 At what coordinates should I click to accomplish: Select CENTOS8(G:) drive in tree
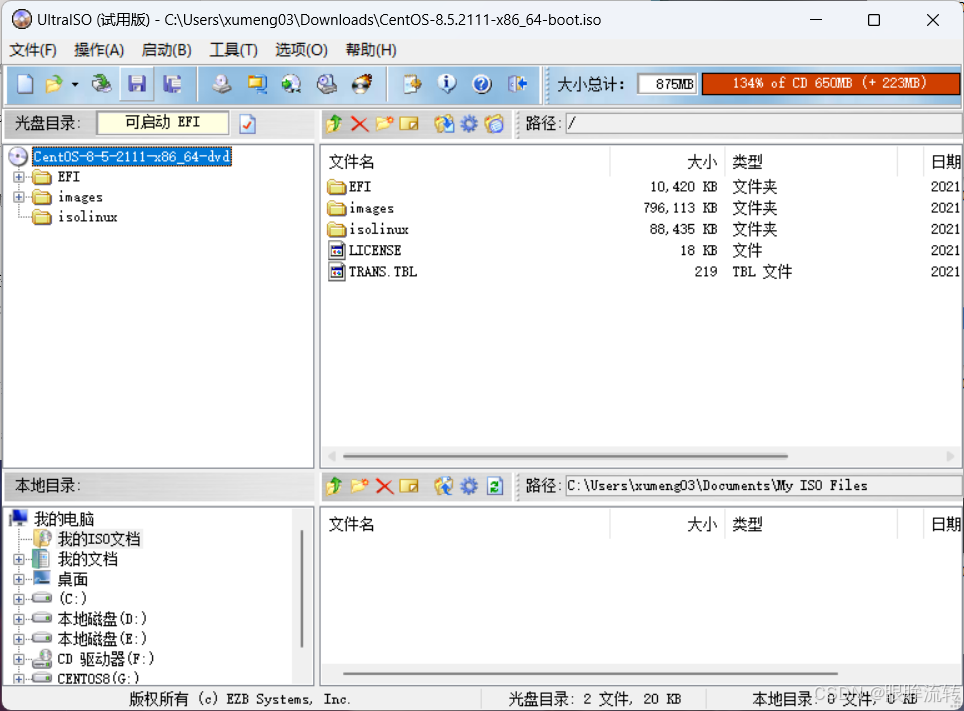coord(98,678)
